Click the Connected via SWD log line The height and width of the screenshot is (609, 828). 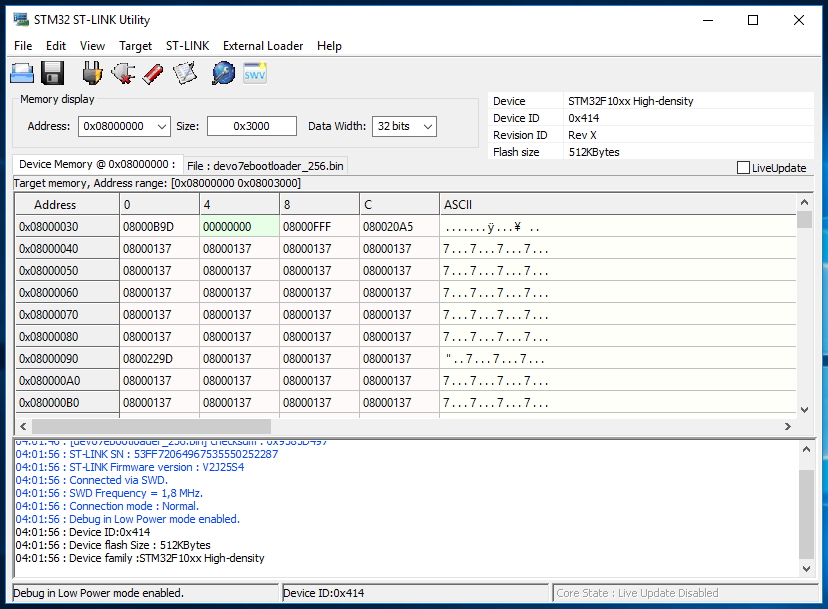point(92,480)
